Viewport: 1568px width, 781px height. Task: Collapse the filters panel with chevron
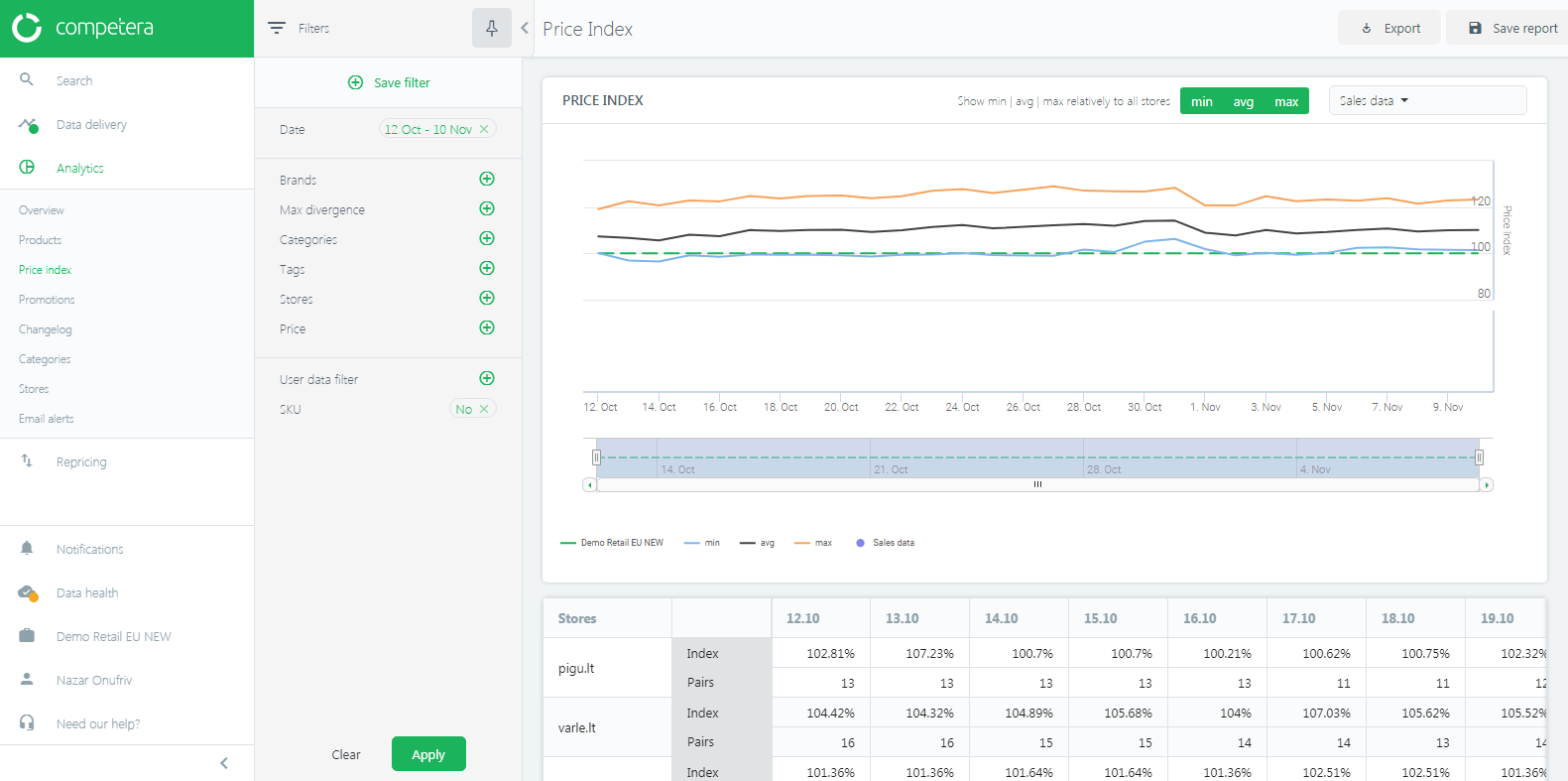[x=525, y=28]
